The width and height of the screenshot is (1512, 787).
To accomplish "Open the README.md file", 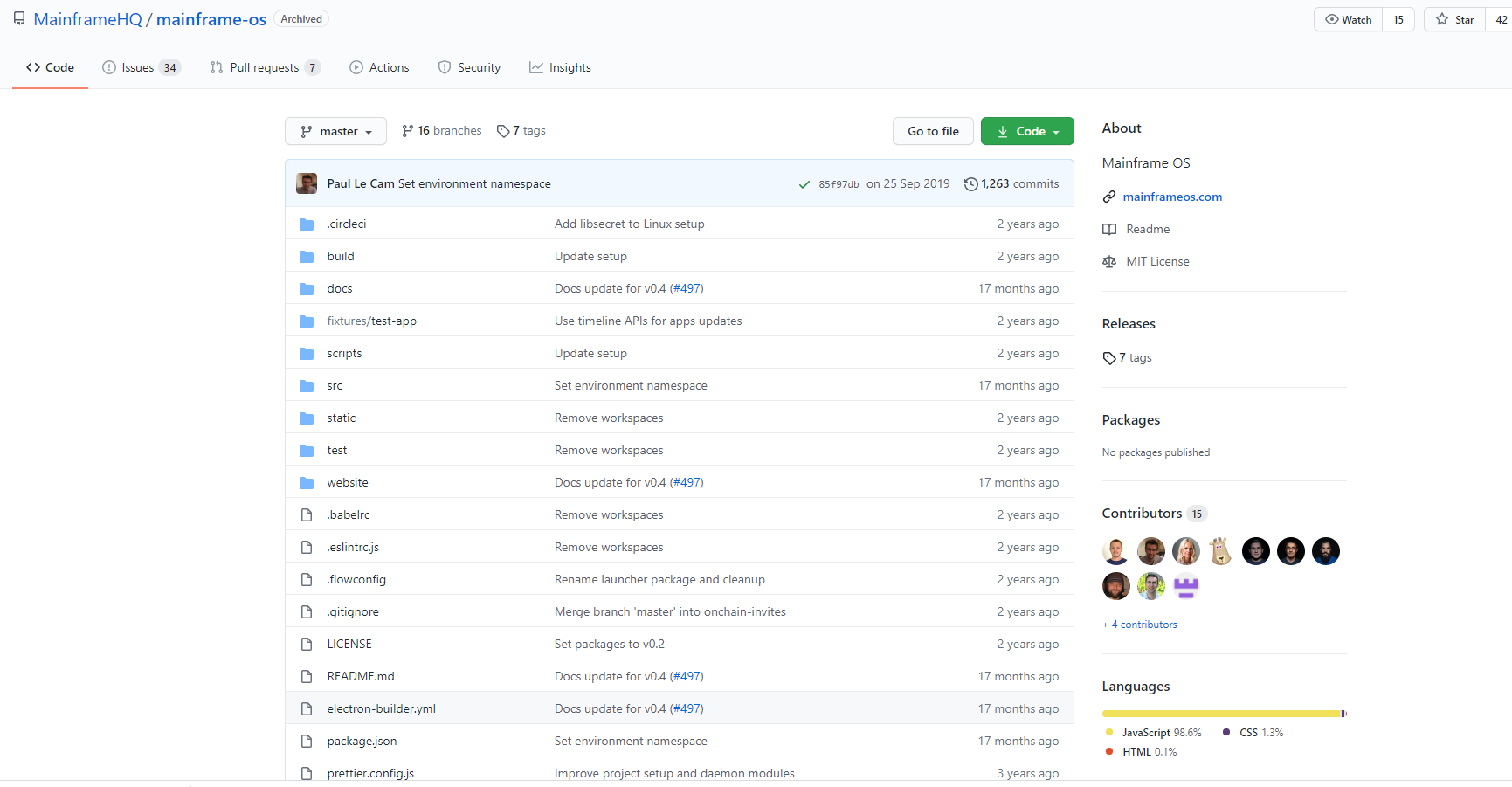I will click(x=361, y=677).
